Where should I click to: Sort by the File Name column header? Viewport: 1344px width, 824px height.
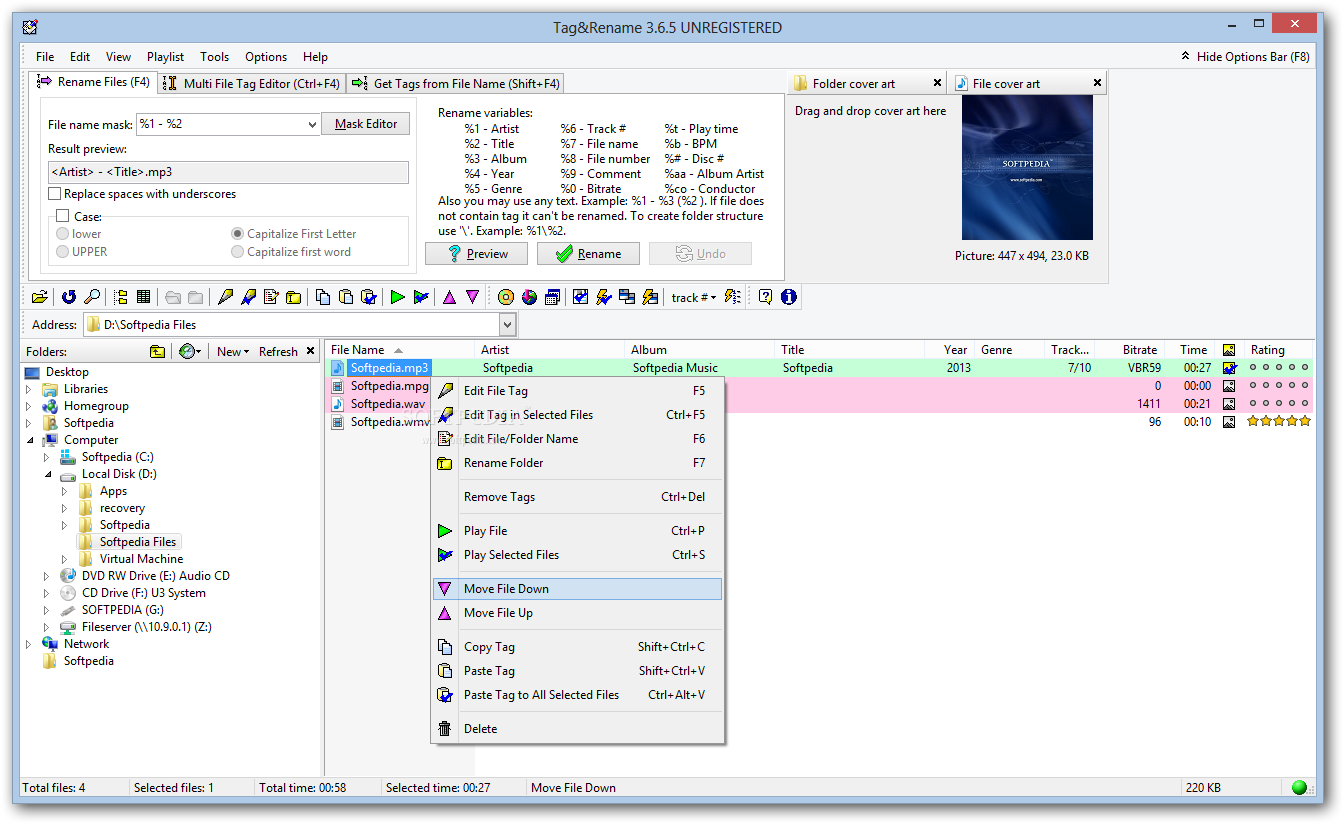(400, 350)
